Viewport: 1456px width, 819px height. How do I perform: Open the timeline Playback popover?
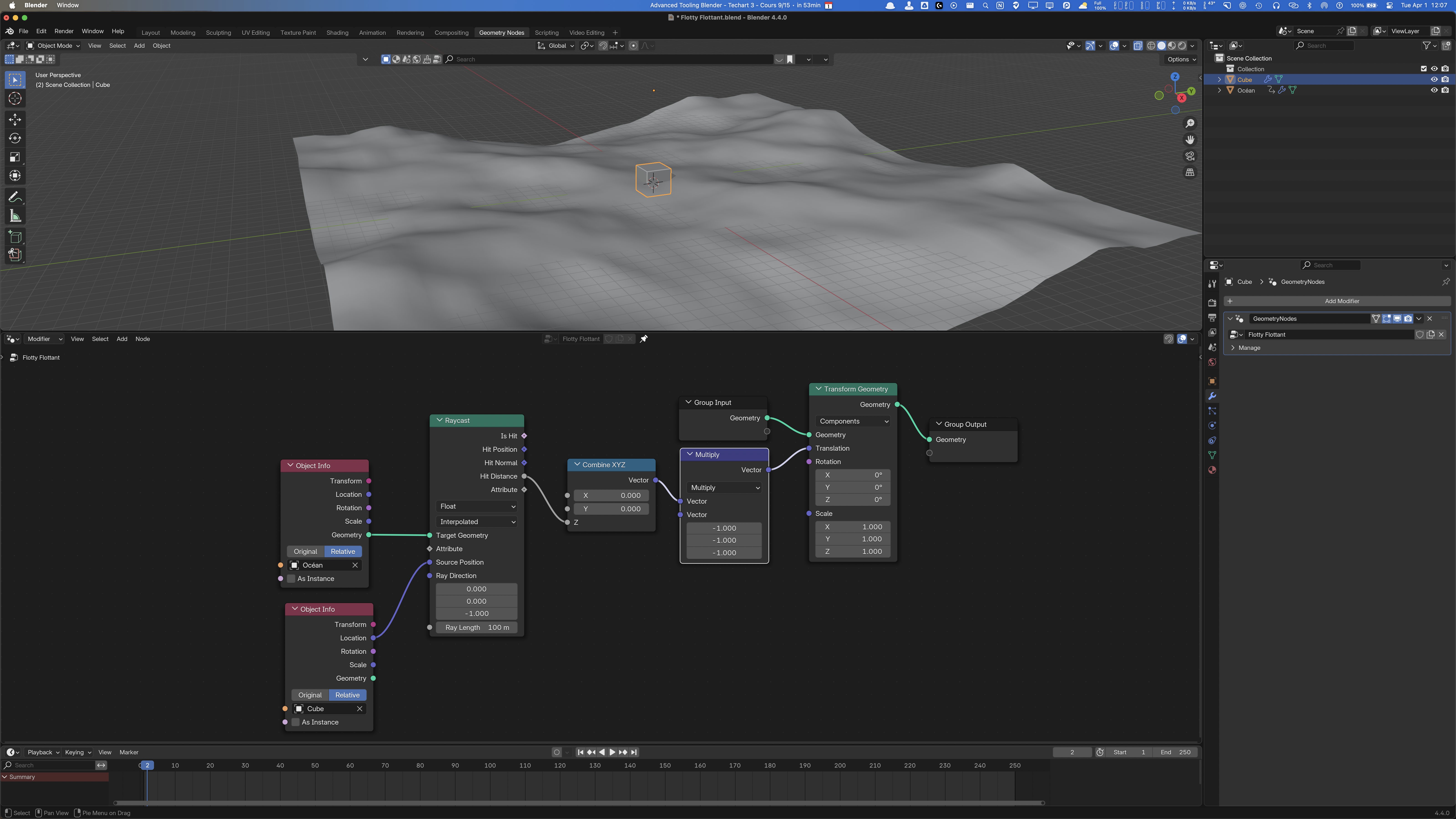[43, 752]
